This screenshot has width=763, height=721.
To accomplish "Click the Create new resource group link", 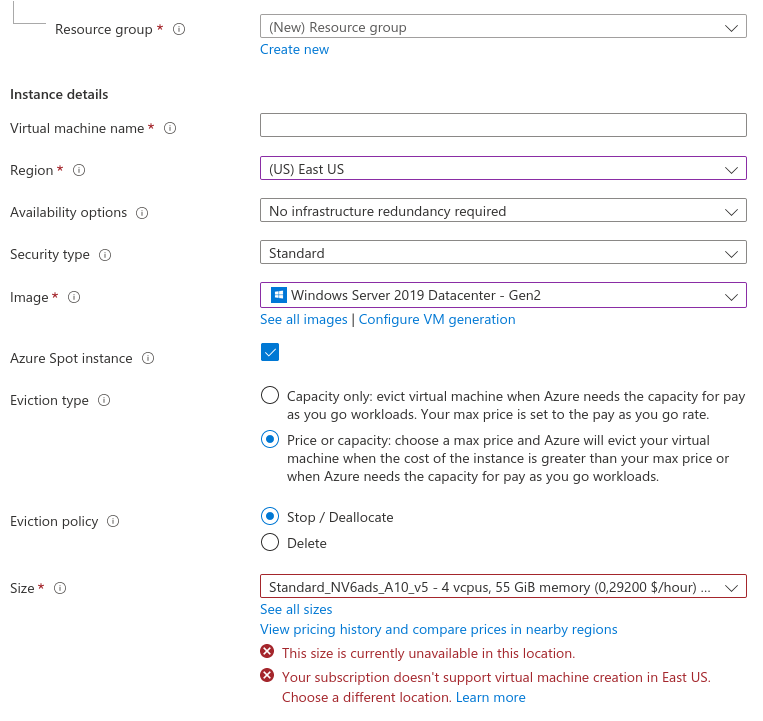I will tap(294, 50).
